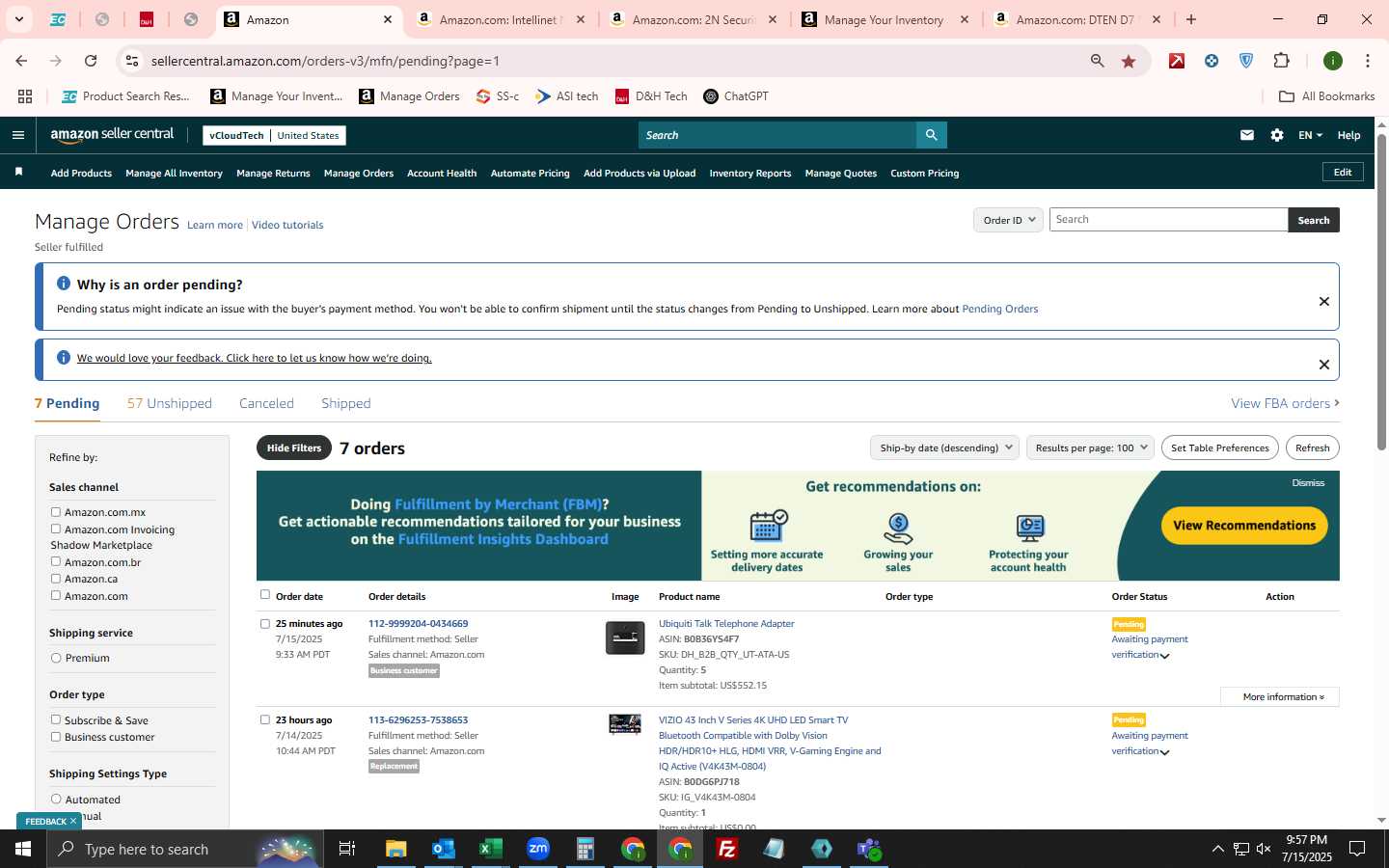Check the Amazon.ca sales channel filter
The image size is (1389, 868).
pos(56,579)
